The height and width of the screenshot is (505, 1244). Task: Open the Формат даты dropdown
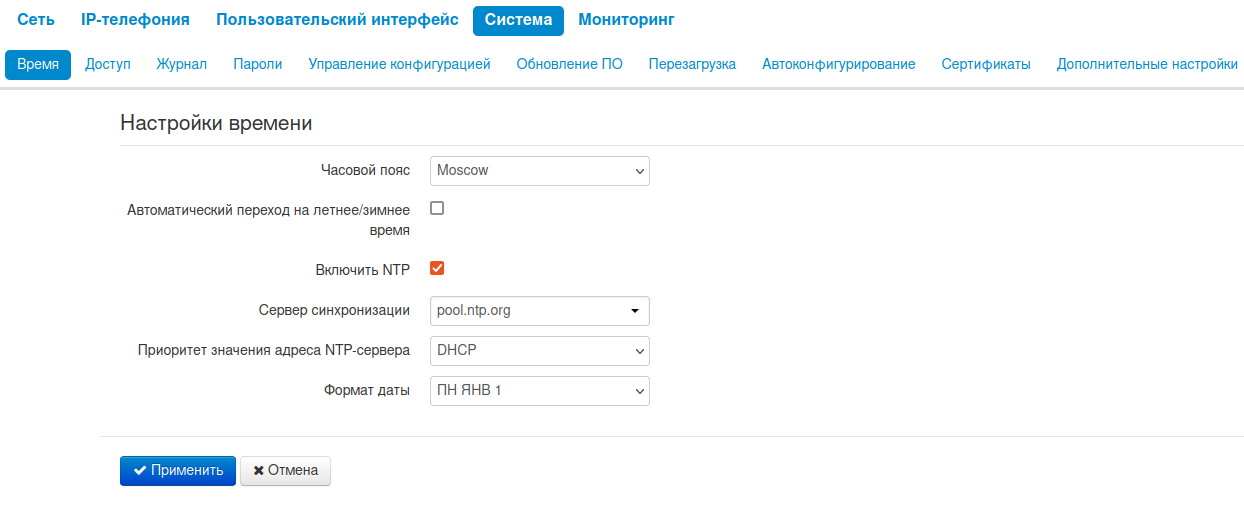(x=539, y=391)
